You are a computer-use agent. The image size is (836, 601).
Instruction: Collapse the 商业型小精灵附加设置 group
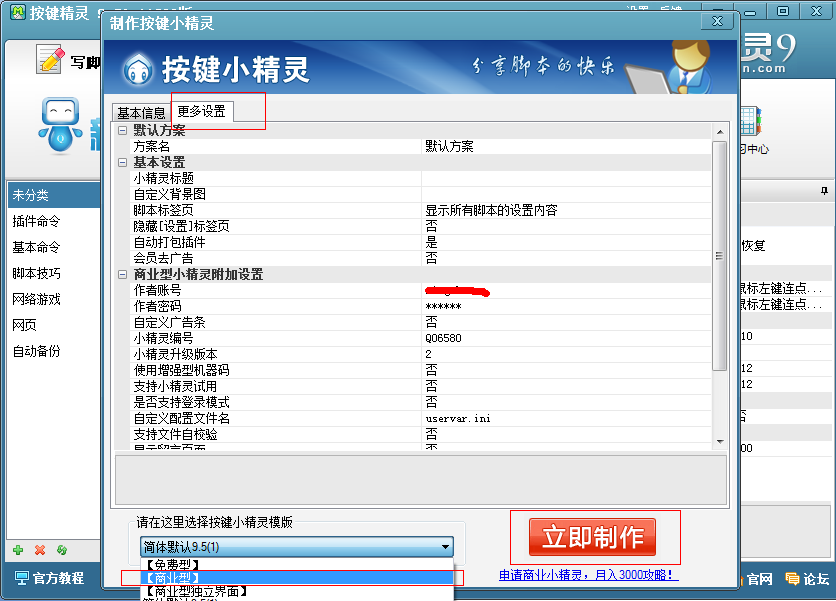click(123, 274)
